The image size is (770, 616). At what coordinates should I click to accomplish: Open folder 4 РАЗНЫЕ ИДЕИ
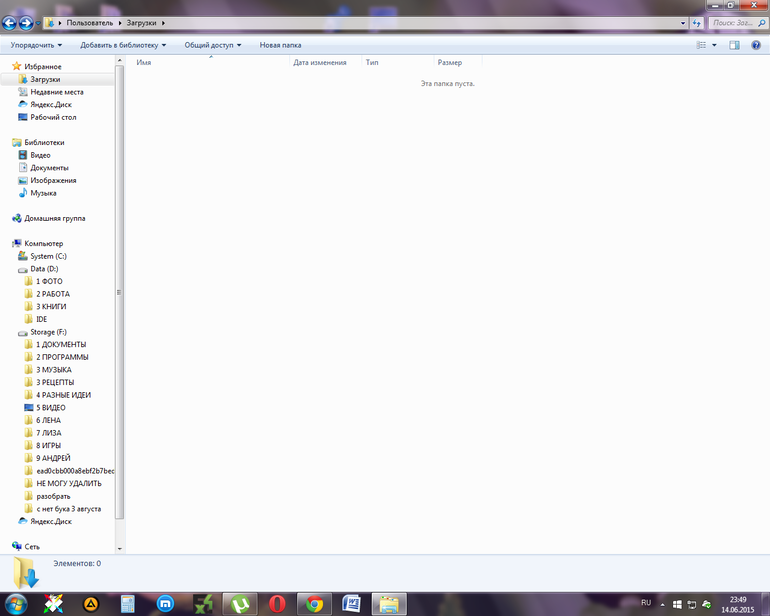click(63, 395)
